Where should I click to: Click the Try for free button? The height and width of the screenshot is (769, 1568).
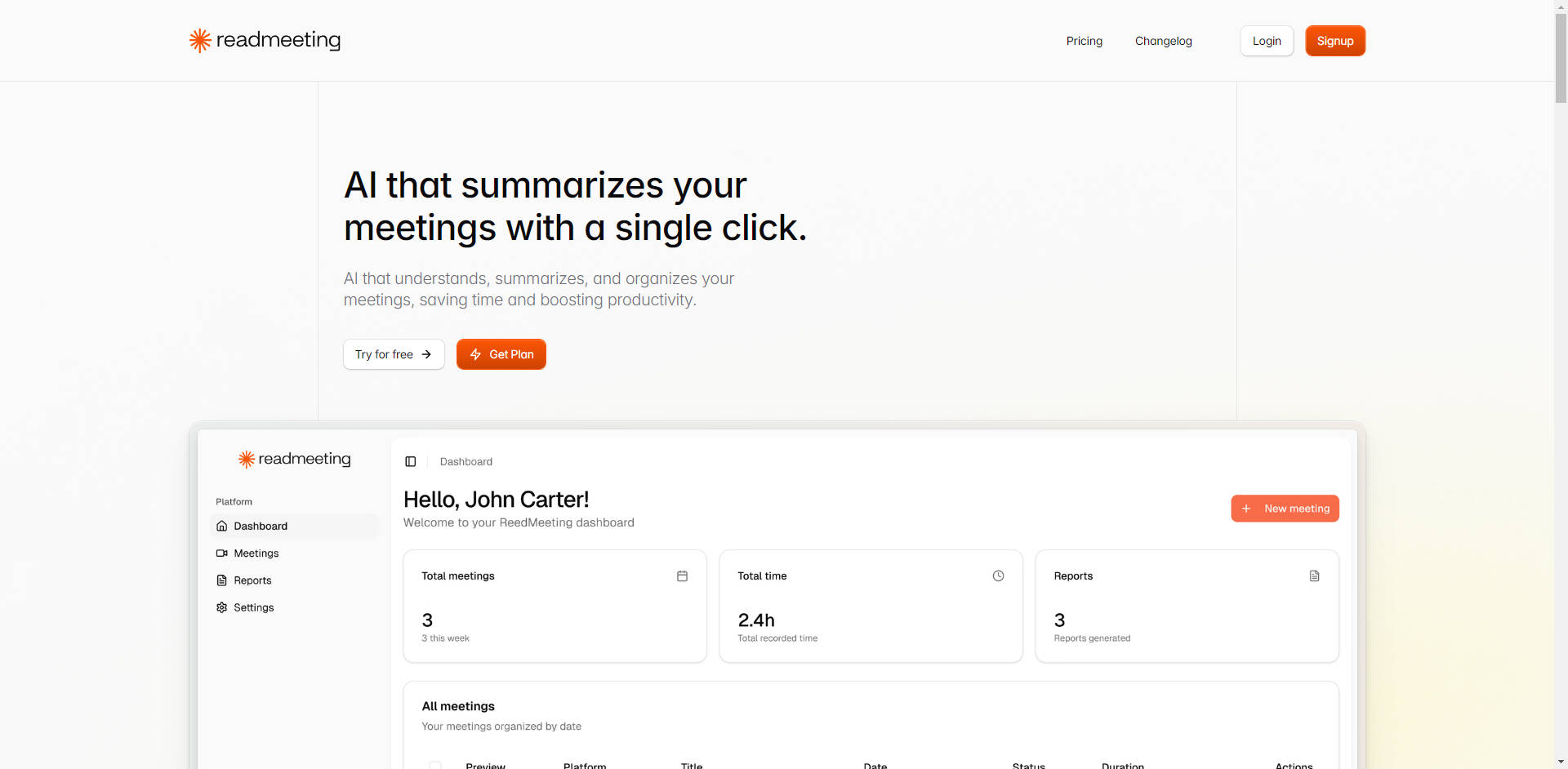click(394, 354)
